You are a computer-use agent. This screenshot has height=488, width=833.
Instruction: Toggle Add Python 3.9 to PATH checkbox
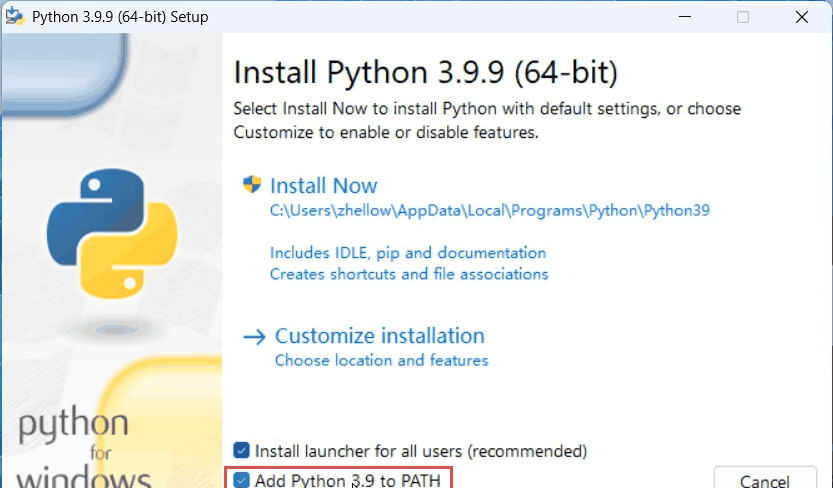(x=241, y=480)
